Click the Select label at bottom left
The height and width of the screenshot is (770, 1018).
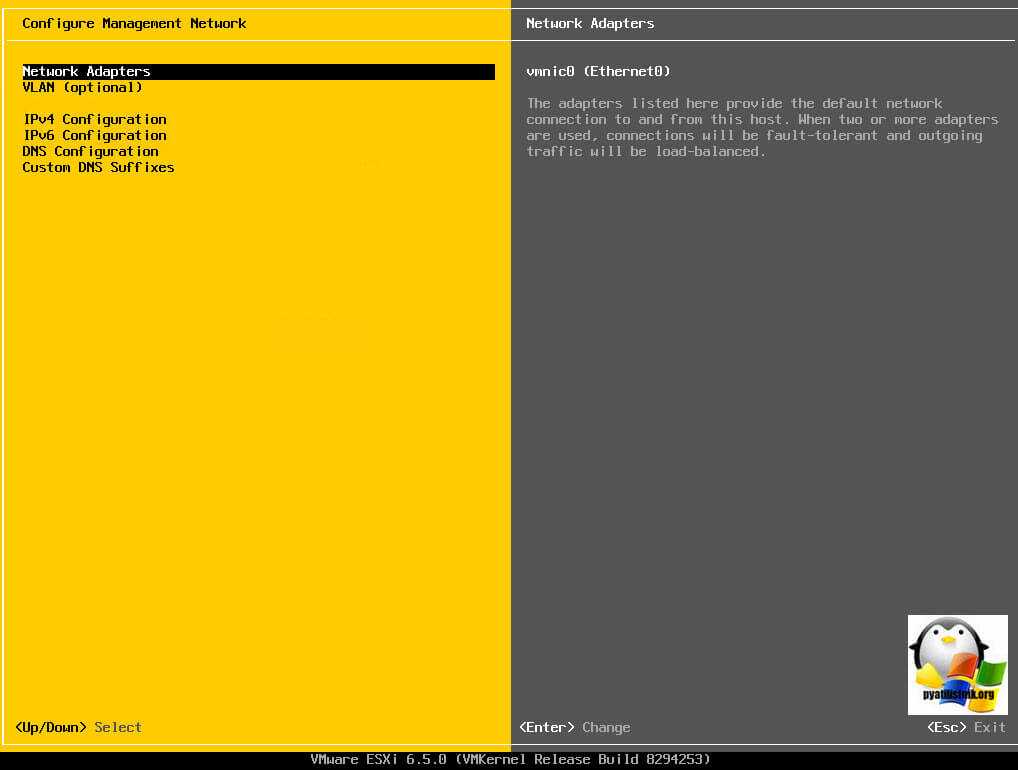pos(118,727)
